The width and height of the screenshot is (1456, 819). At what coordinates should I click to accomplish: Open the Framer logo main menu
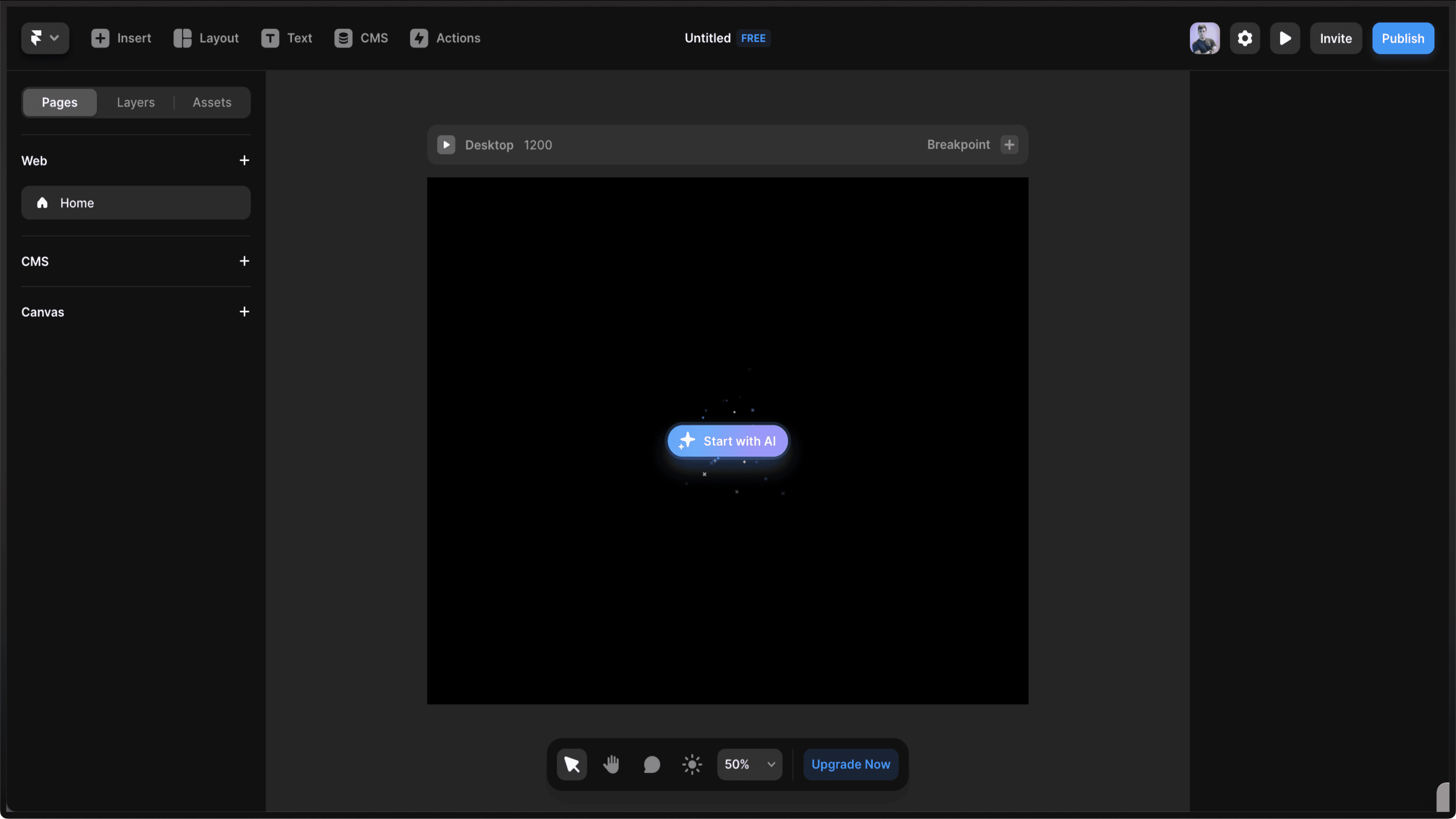(x=45, y=38)
